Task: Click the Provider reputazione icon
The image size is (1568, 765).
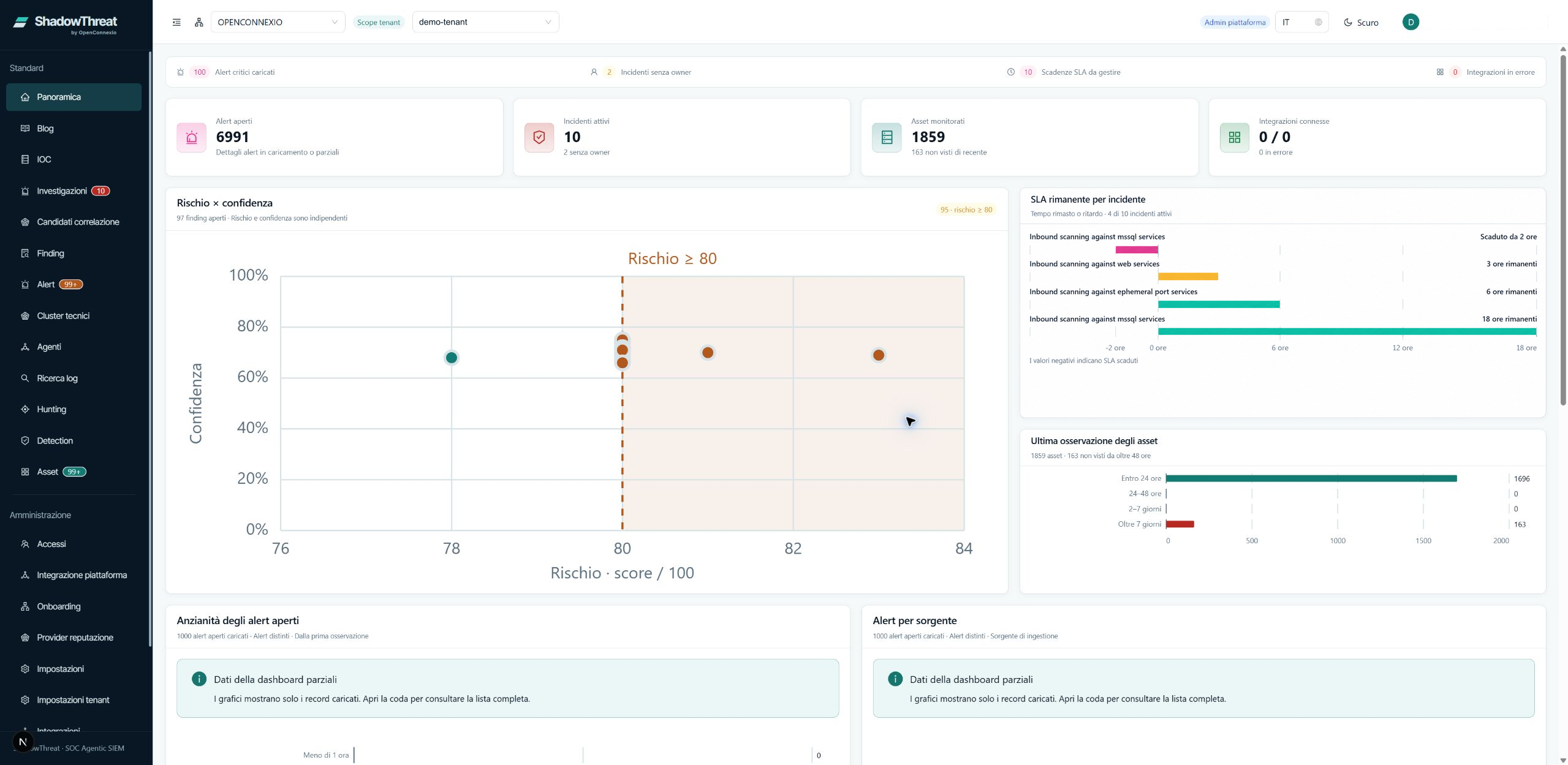Action: pyautogui.click(x=25, y=638)
